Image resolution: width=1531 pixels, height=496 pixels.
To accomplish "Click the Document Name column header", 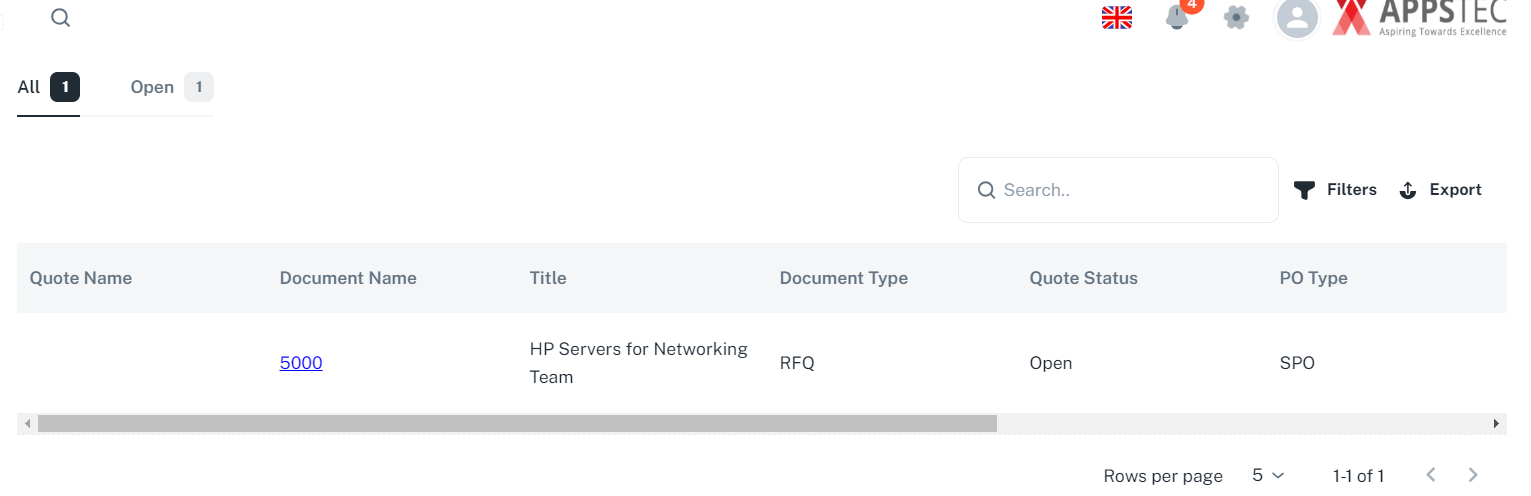I will (x=348, y=278).
